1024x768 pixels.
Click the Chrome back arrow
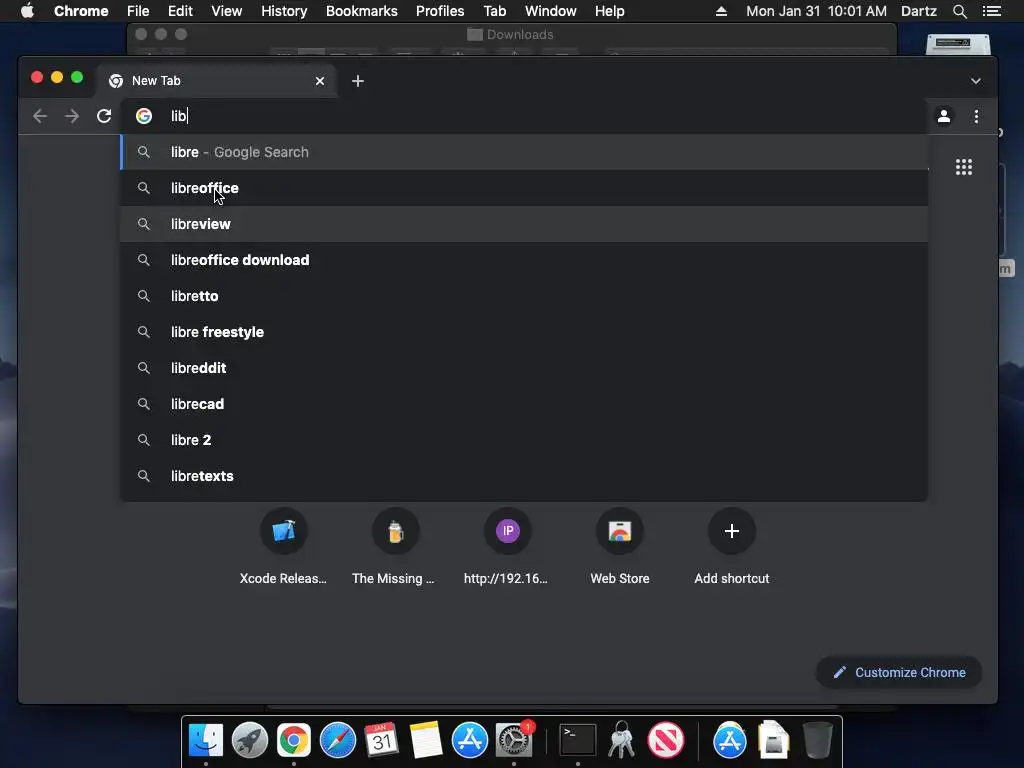(x=40, y=116)
